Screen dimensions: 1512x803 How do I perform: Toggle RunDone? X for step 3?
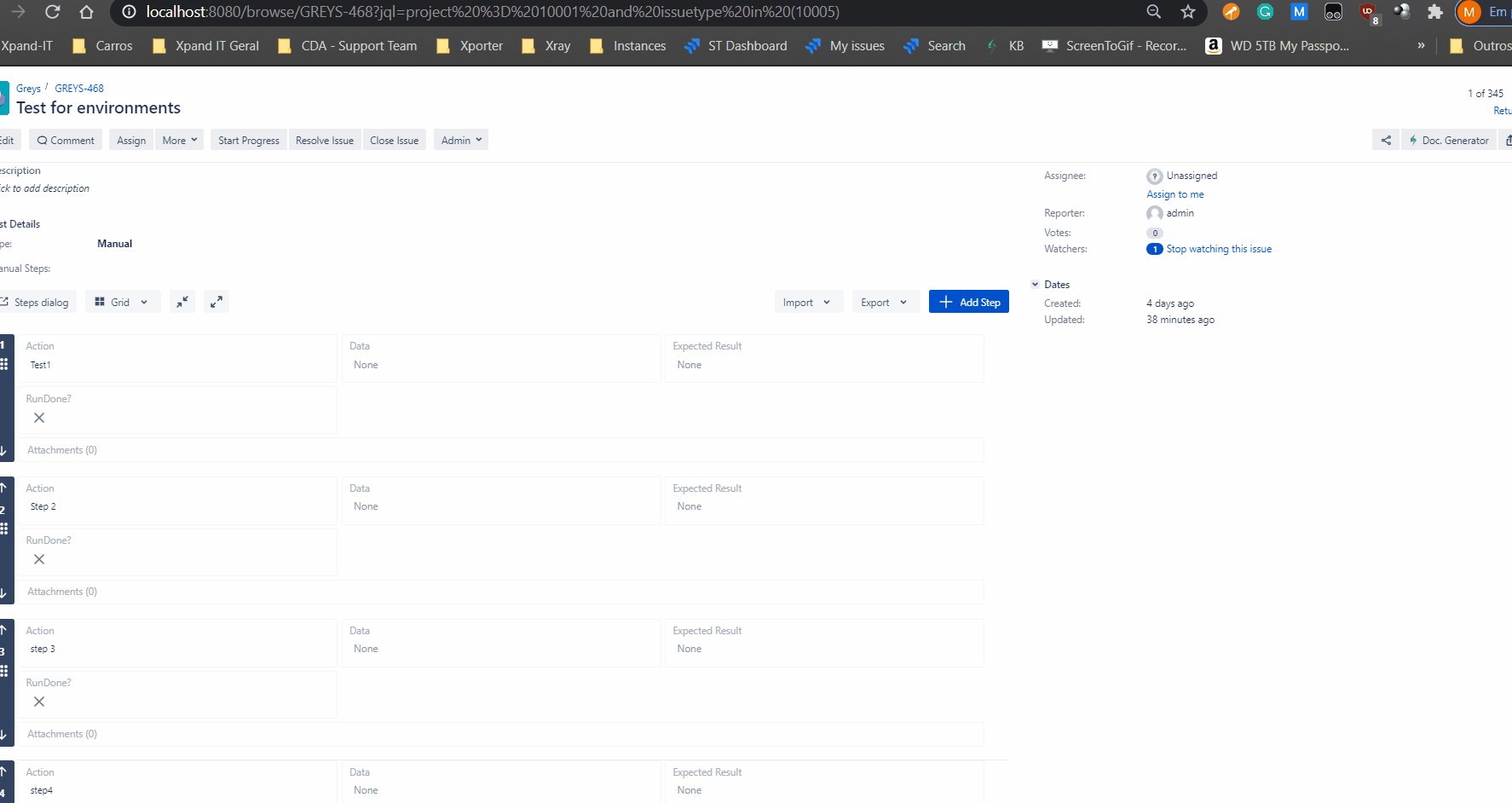click(39, 702)
